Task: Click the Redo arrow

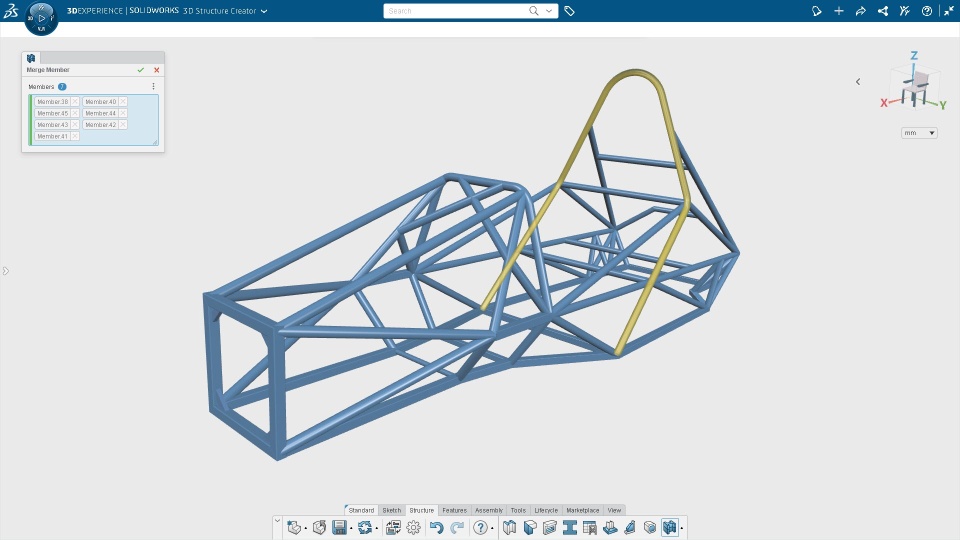Action: [x=457, y=527]
